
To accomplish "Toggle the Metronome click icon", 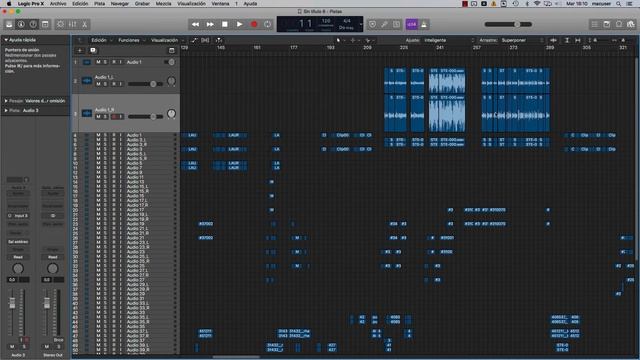I will click(x=424, y=24).
